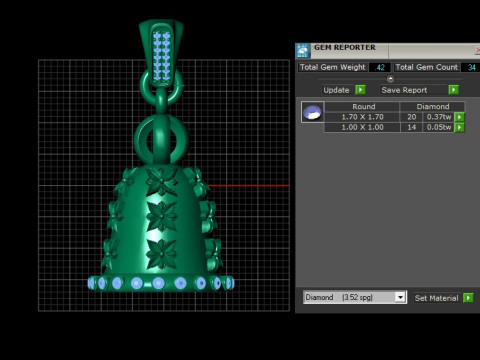Screen dimensions: 480x360
Task: Click the Update button label
Action: tap(336, 90)
